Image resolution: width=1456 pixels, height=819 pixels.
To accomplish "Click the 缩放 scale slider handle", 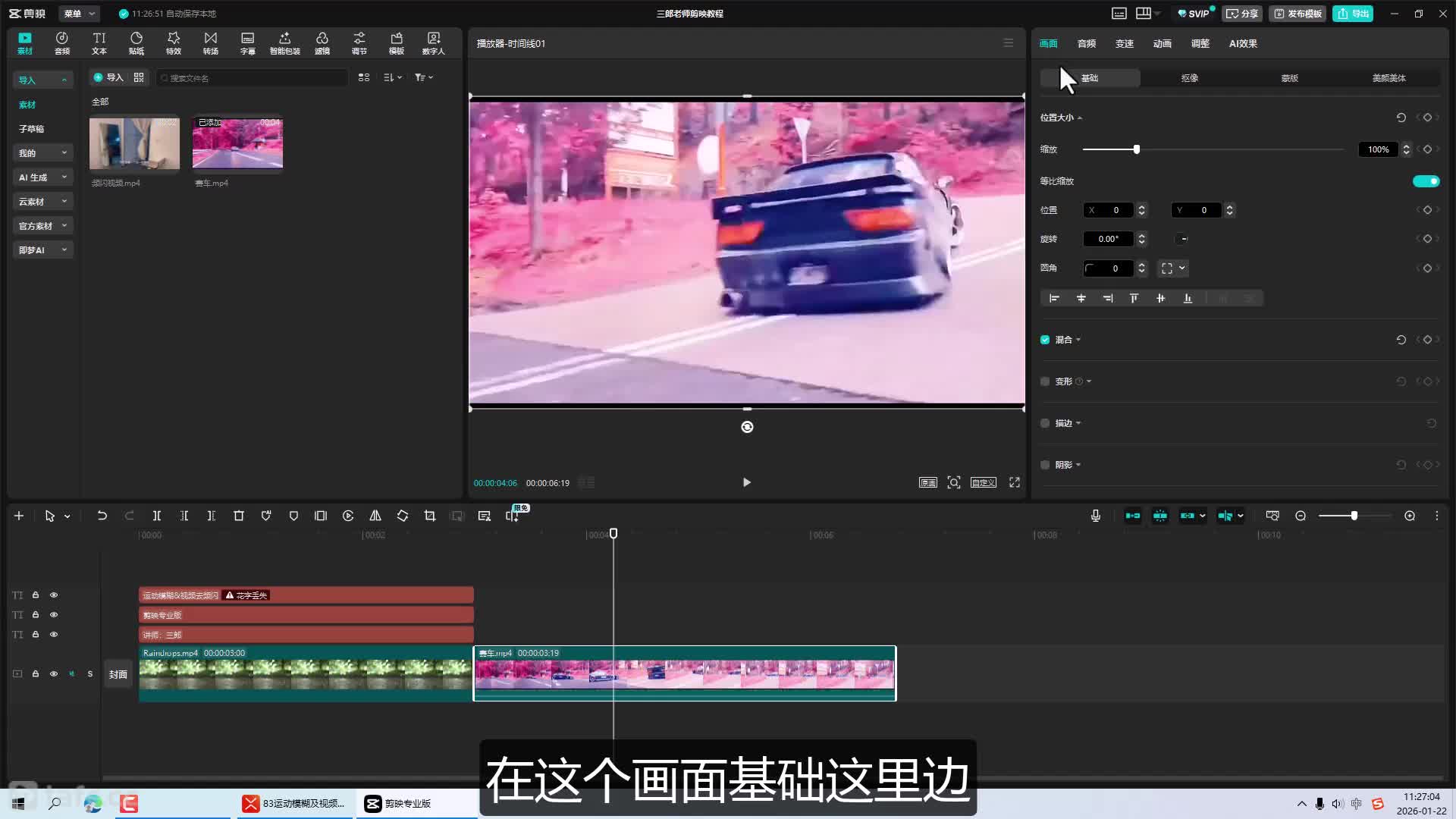I will point(1136,149).
